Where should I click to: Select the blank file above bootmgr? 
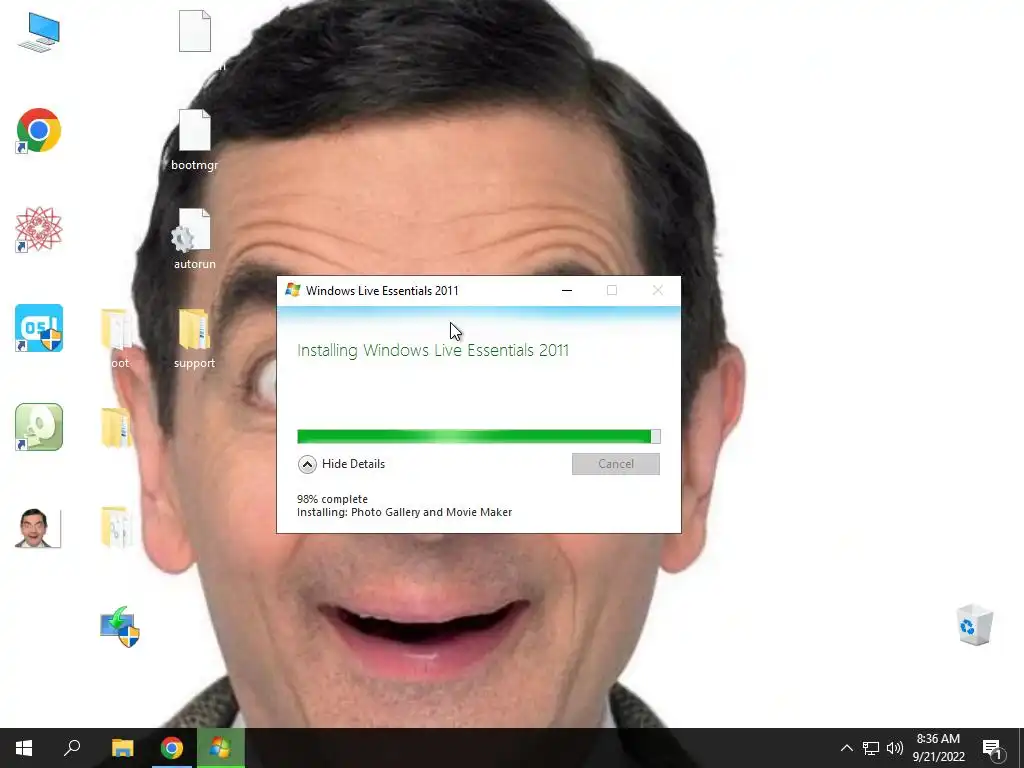pos(195,31)
